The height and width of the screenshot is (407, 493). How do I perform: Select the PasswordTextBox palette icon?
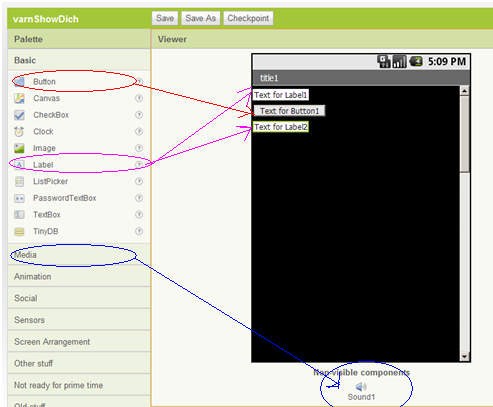(19, 198)
